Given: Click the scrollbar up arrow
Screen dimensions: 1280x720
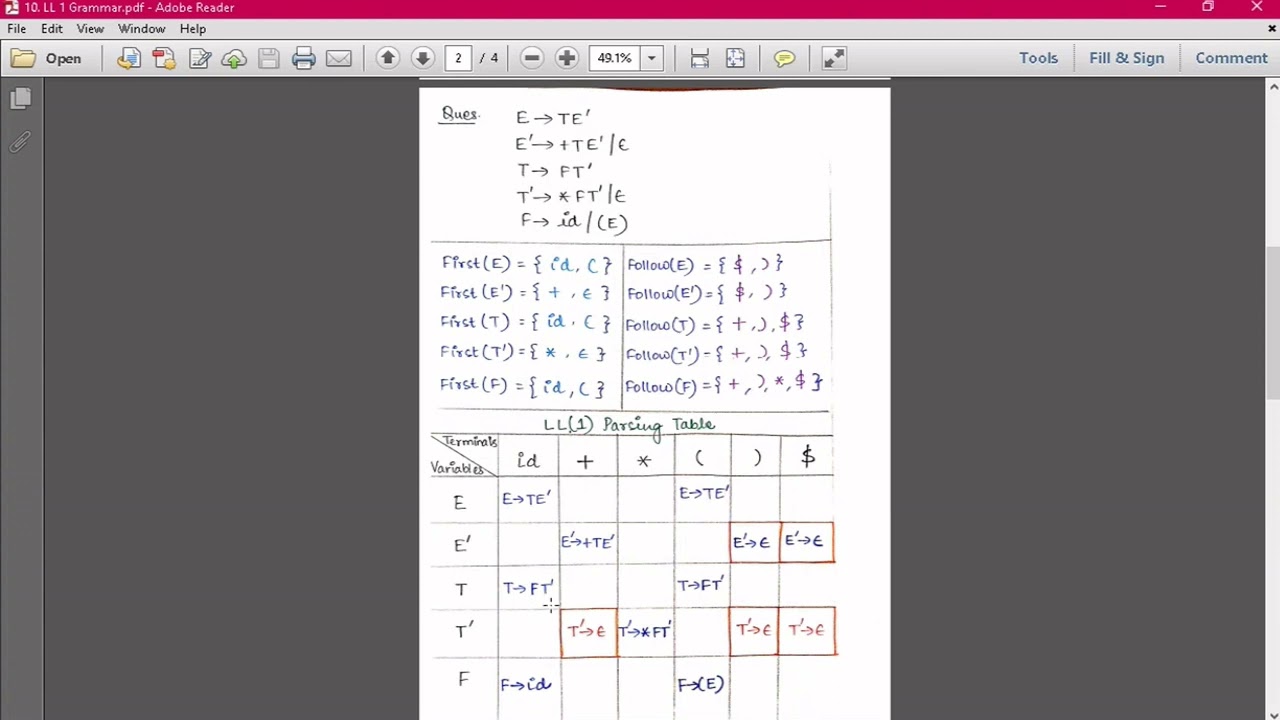Looking at the screenshot, I should coord(1272,87).
